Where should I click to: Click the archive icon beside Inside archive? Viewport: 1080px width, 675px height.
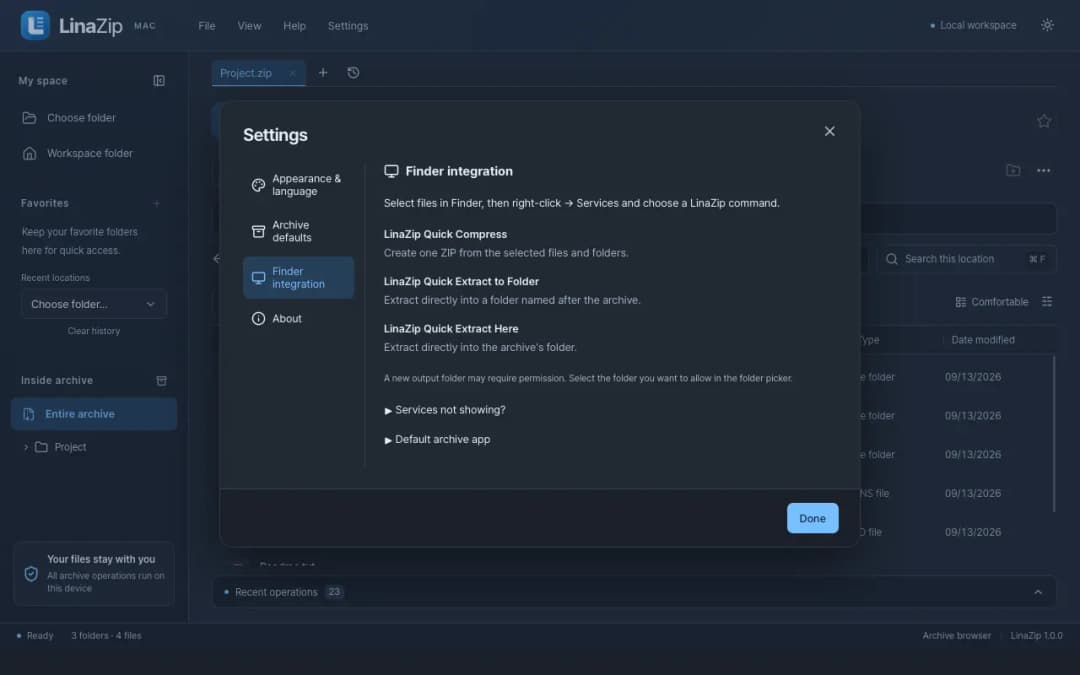pos(161,381)
